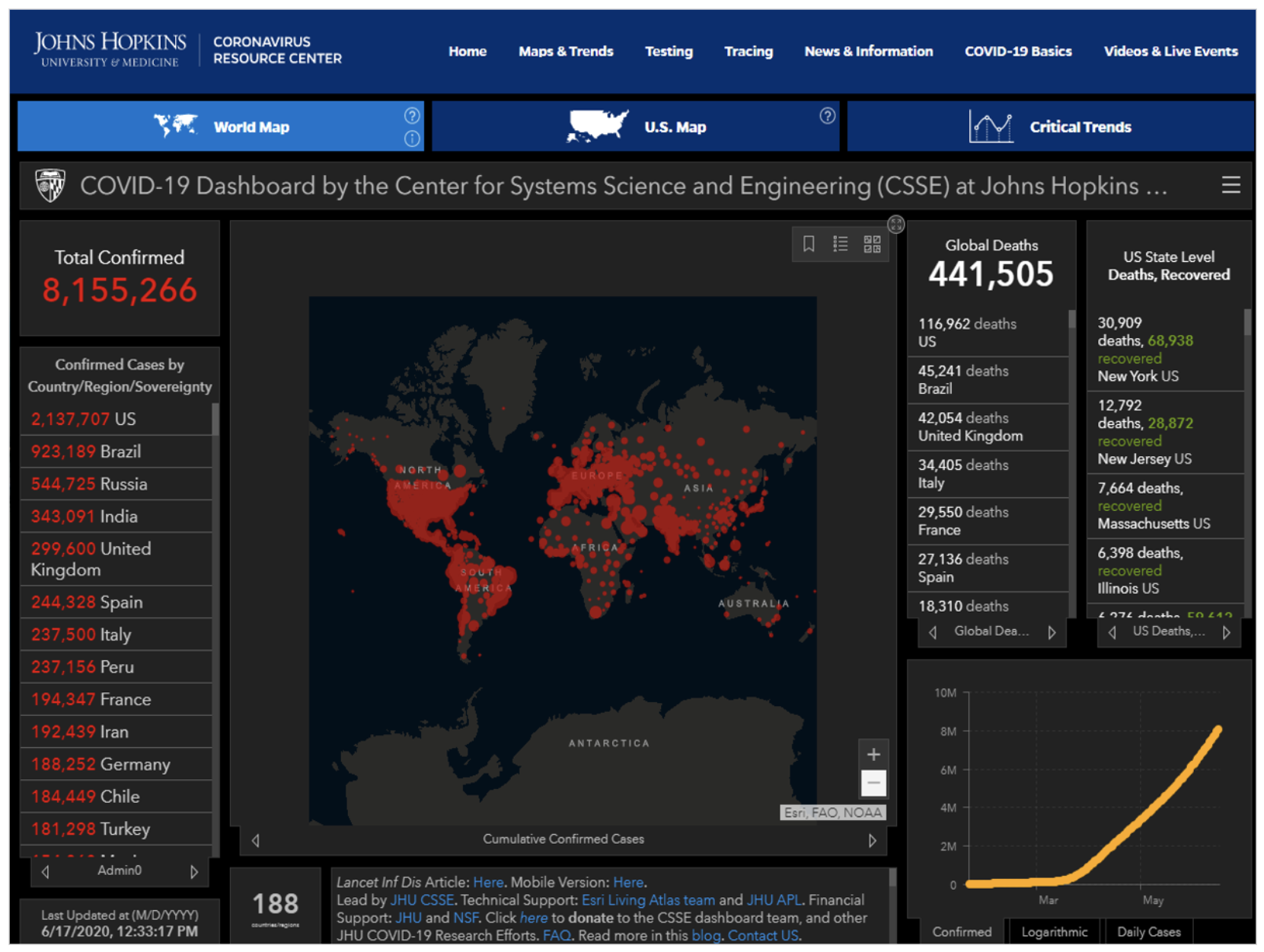Screen dimensions: 1264x952
Task: Click the Critical Trends chart icon
Action: click(x=990, y=126)
